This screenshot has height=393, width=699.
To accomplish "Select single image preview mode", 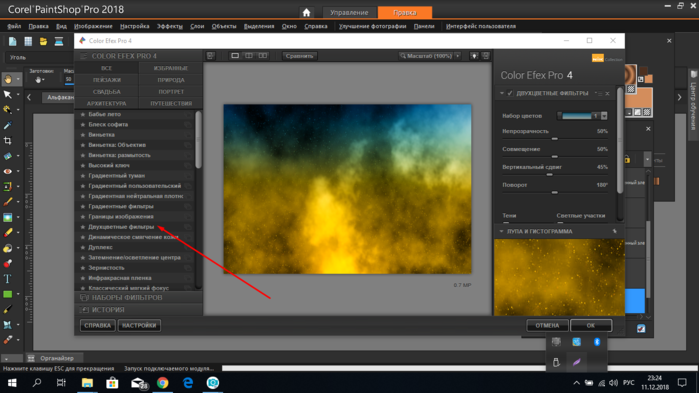I will (x=235, y=56).
